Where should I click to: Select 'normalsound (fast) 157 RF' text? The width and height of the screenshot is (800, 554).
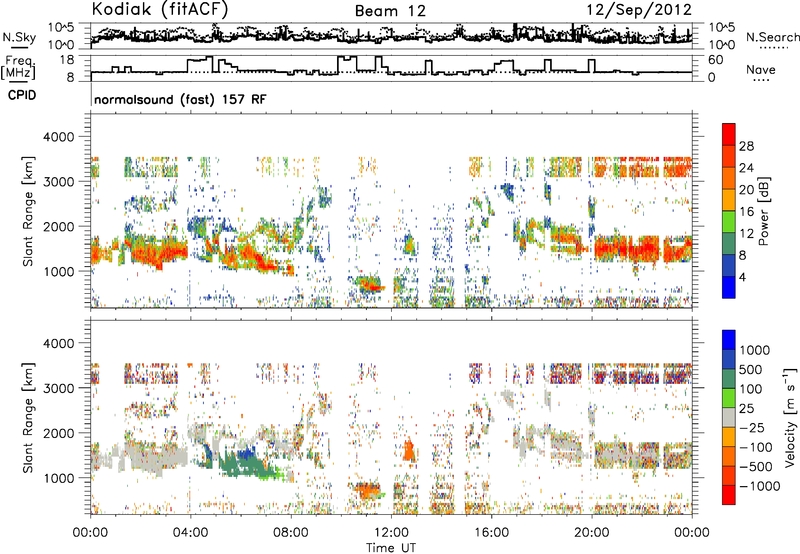[x=180, y=99]
